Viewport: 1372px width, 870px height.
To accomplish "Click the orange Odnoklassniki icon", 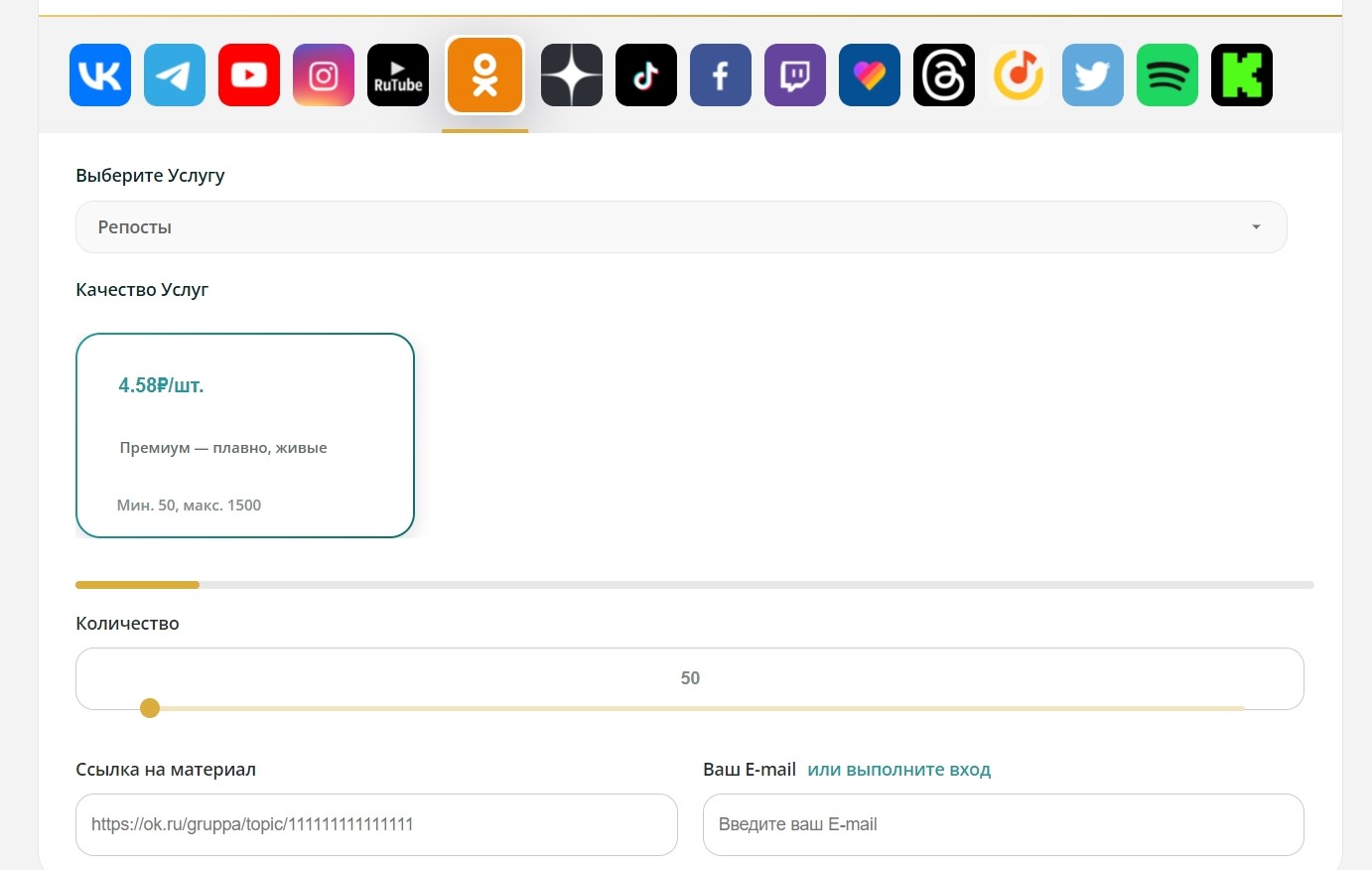I will coord(484,74).
